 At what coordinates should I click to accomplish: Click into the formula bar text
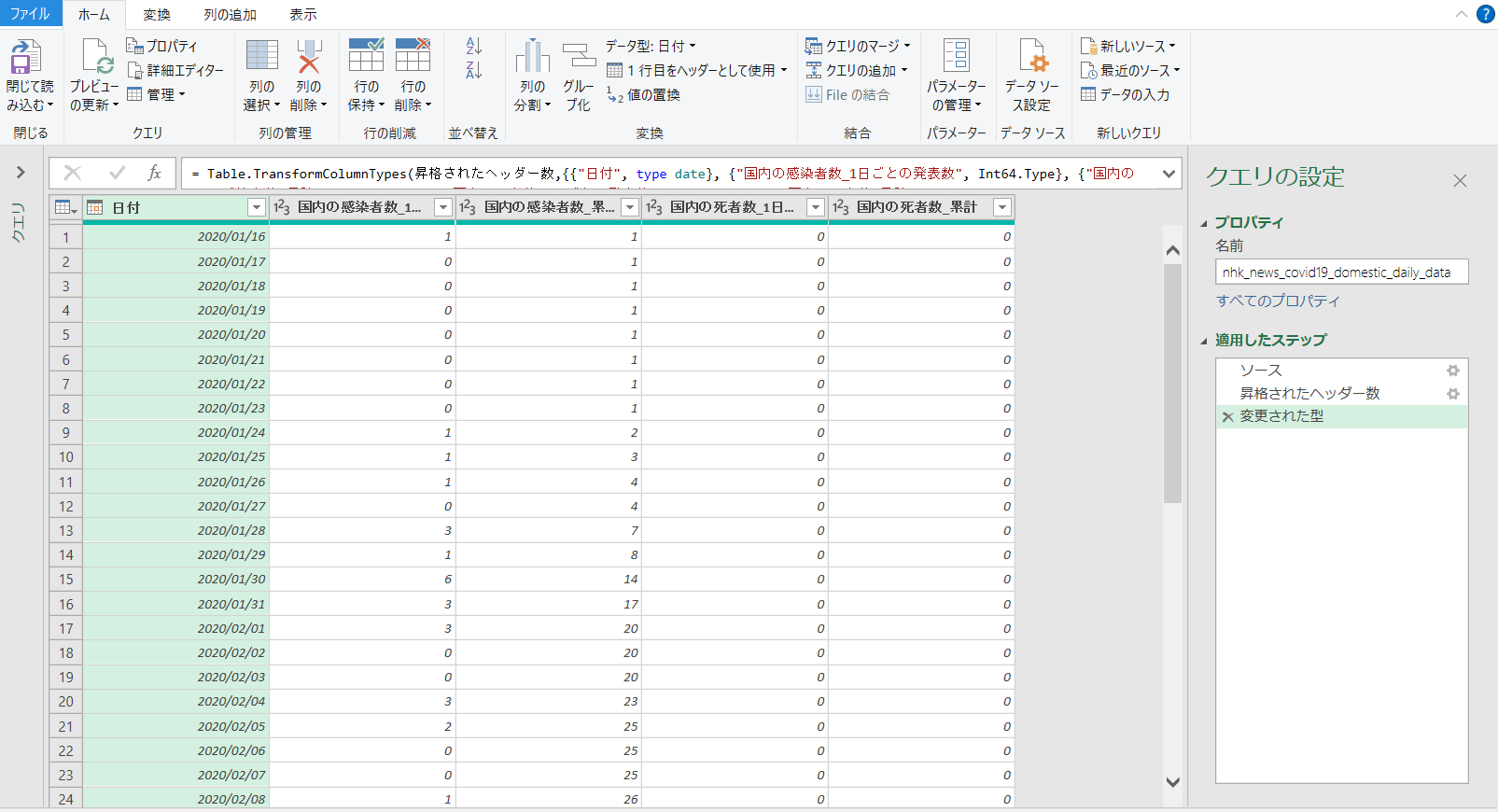pos(670,174)
